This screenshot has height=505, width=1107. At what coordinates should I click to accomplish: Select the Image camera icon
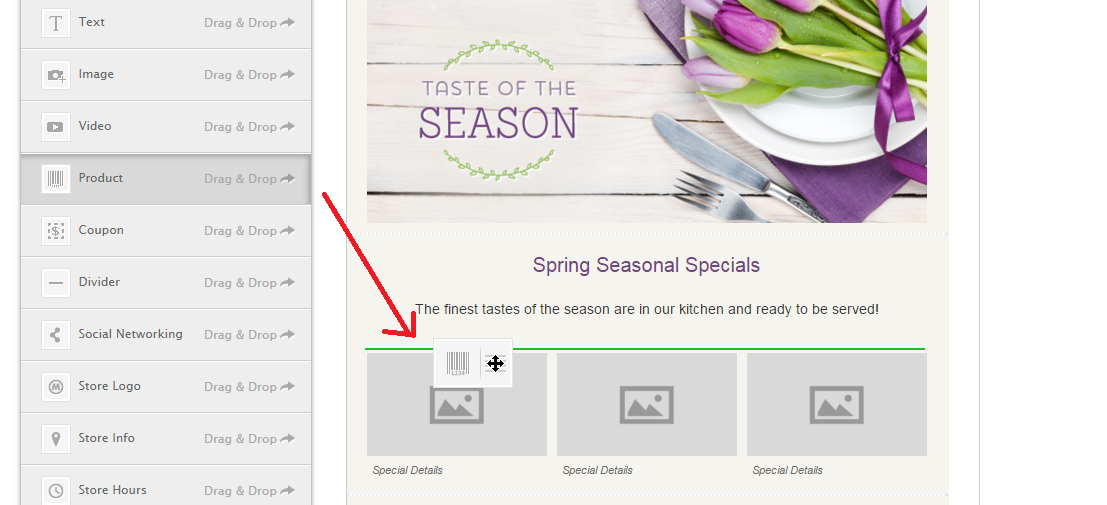(x=56, y=75)
